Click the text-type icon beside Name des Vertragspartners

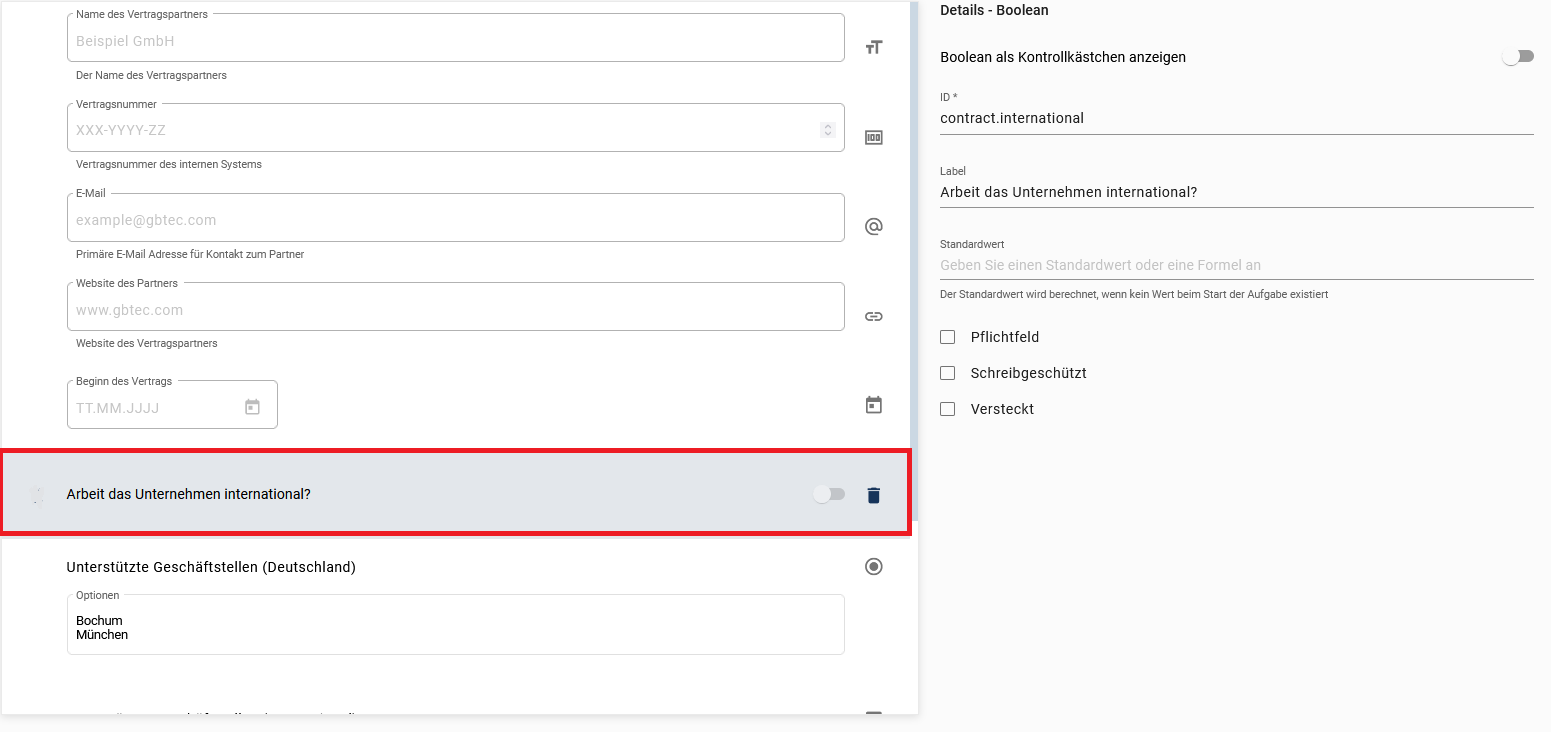(873, 47)
